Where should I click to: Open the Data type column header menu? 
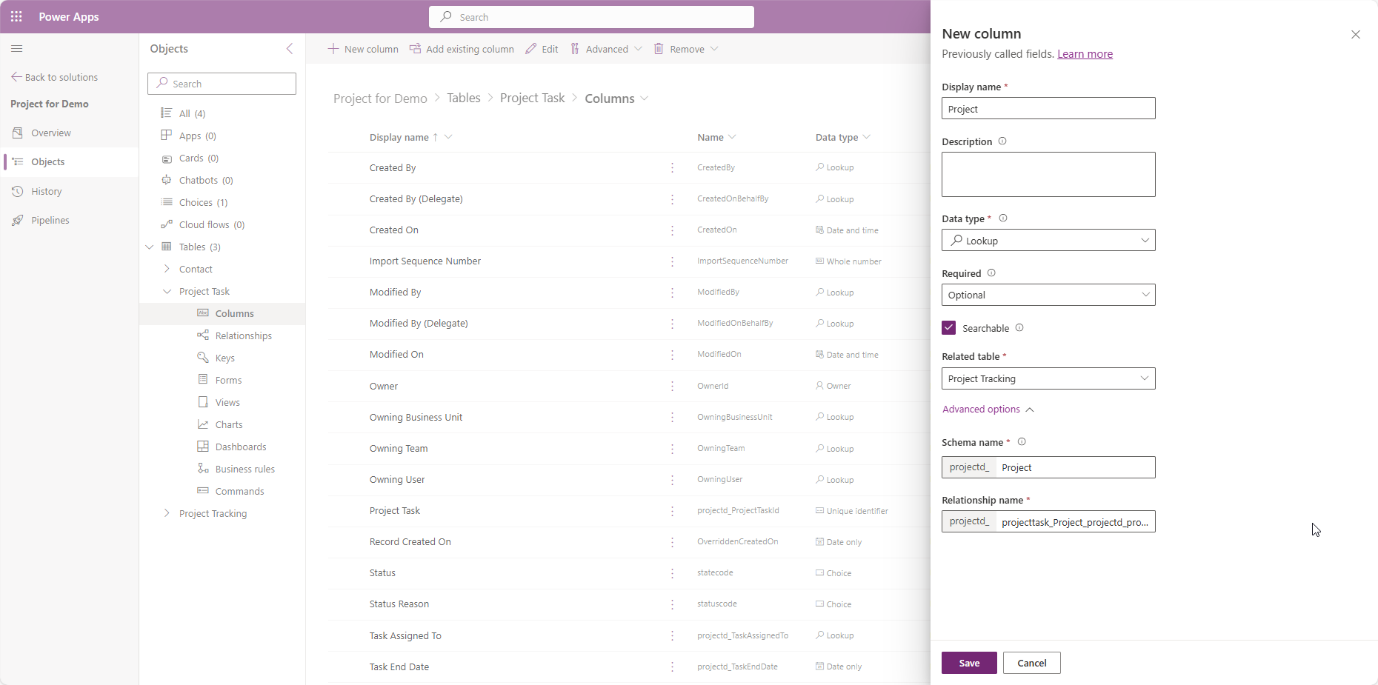click(843, 137)
